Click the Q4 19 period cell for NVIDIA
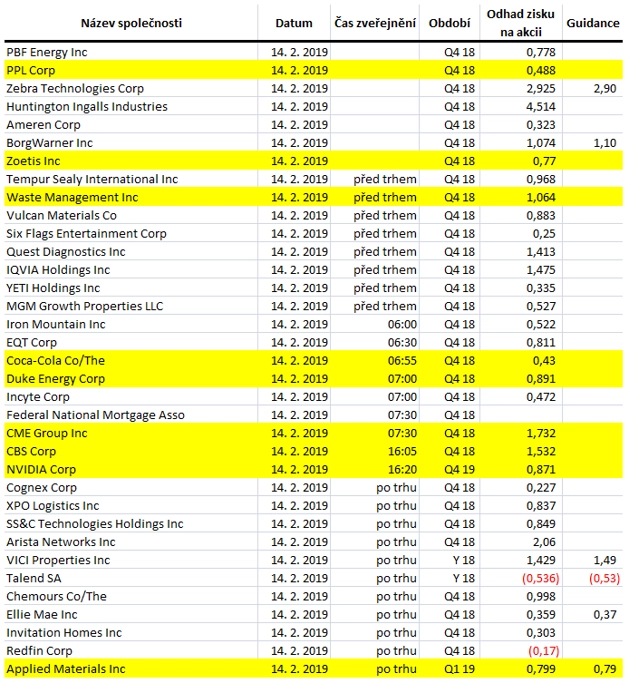Screen dimensions: 629x683 [x=459, y=470]
